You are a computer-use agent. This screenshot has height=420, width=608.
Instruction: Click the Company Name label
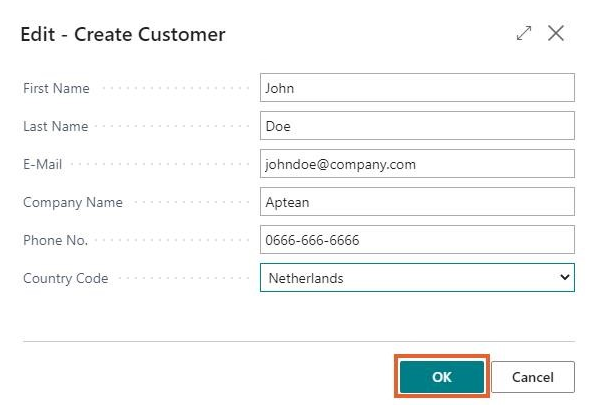click(x=73, y=202)
